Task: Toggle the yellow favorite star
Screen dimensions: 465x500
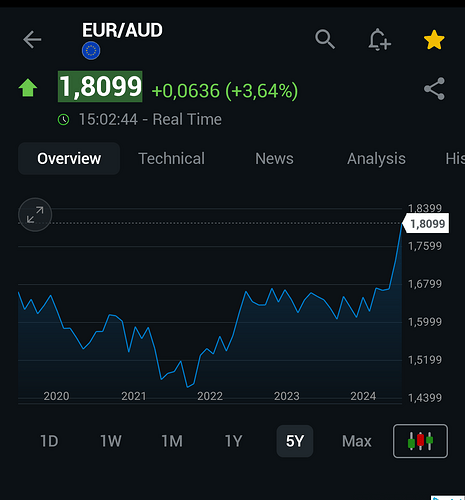Action: click(x=434, y=40)
